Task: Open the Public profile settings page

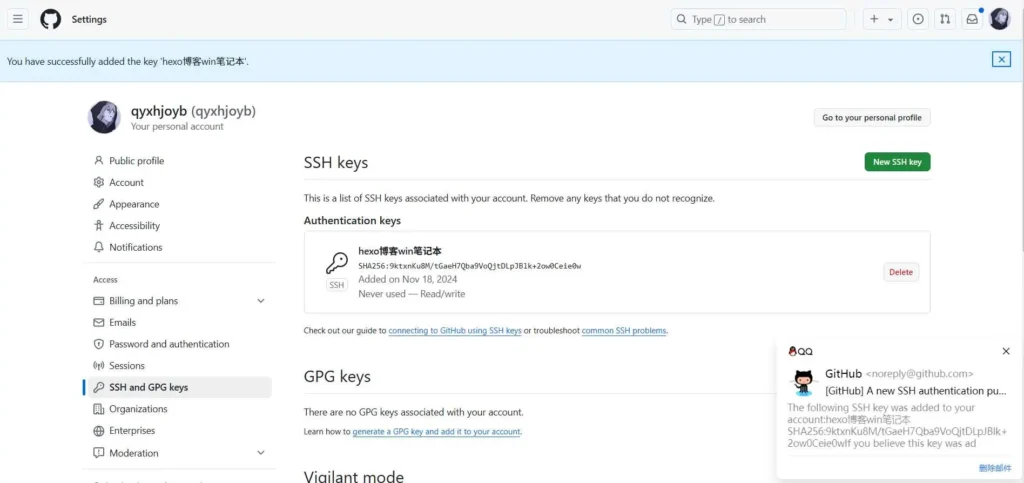Action: (x=136, y=161)
